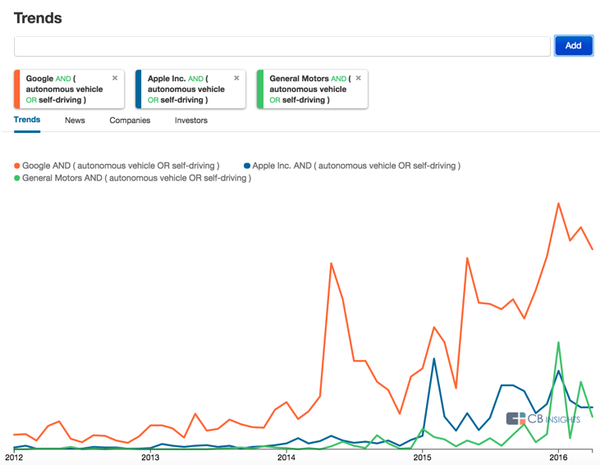Click the 2014 label on the timeline axis
This screenshot has height=465, width=600.
point(286,458)
